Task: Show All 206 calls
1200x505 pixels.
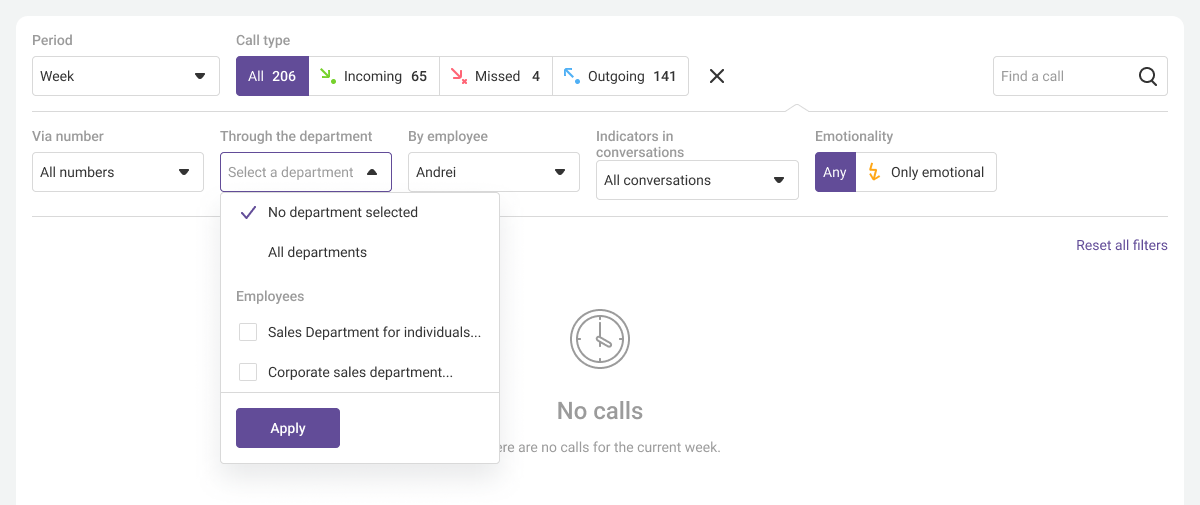Action: [x=272, y=76]
